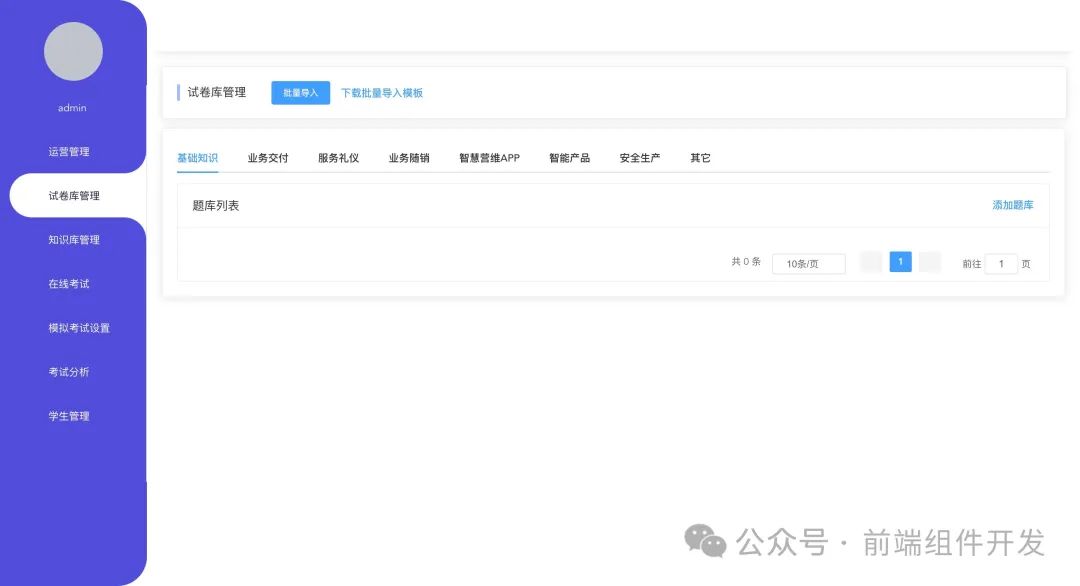Click the admin avatar icon
The height and width of the screenshot is (586, 1080).
[x=71, y=51]
